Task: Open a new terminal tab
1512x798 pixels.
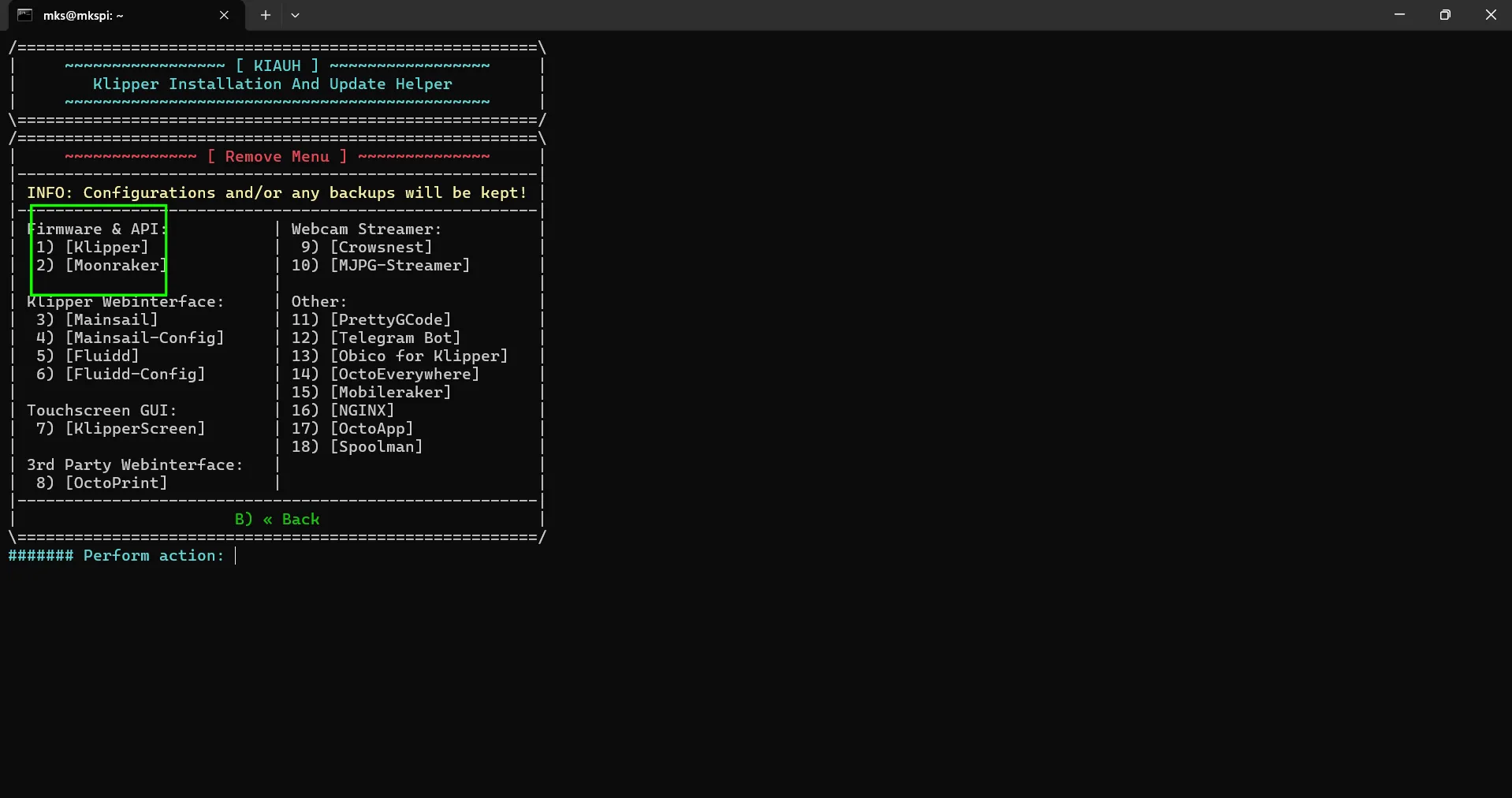Action: (x=266, y=15)
